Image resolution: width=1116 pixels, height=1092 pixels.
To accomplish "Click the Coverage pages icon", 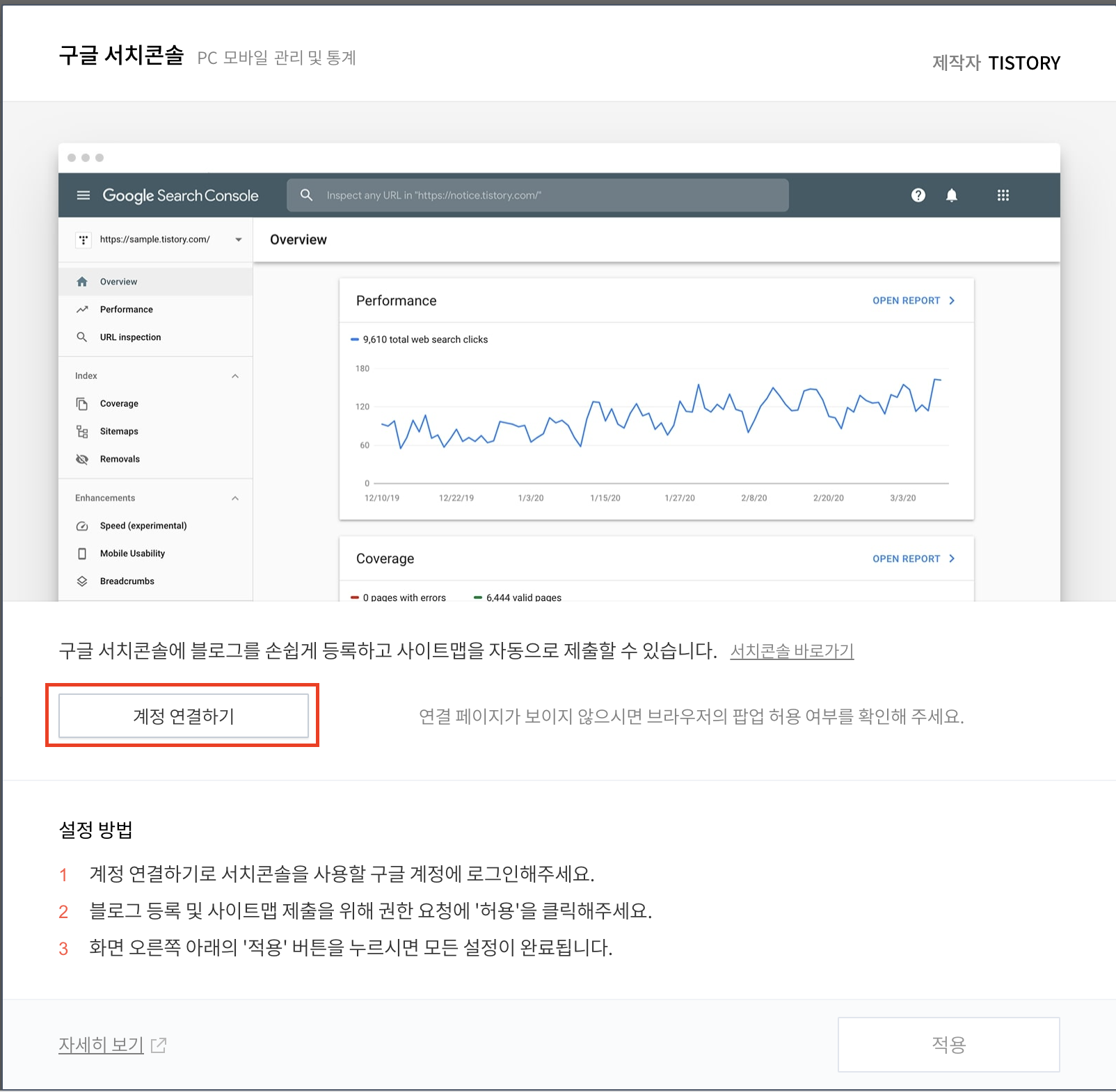I will [82, 404].
